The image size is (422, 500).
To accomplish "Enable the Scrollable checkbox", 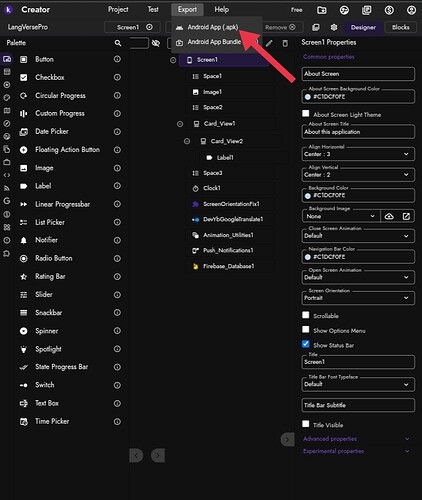I will [x=306, y=315].
